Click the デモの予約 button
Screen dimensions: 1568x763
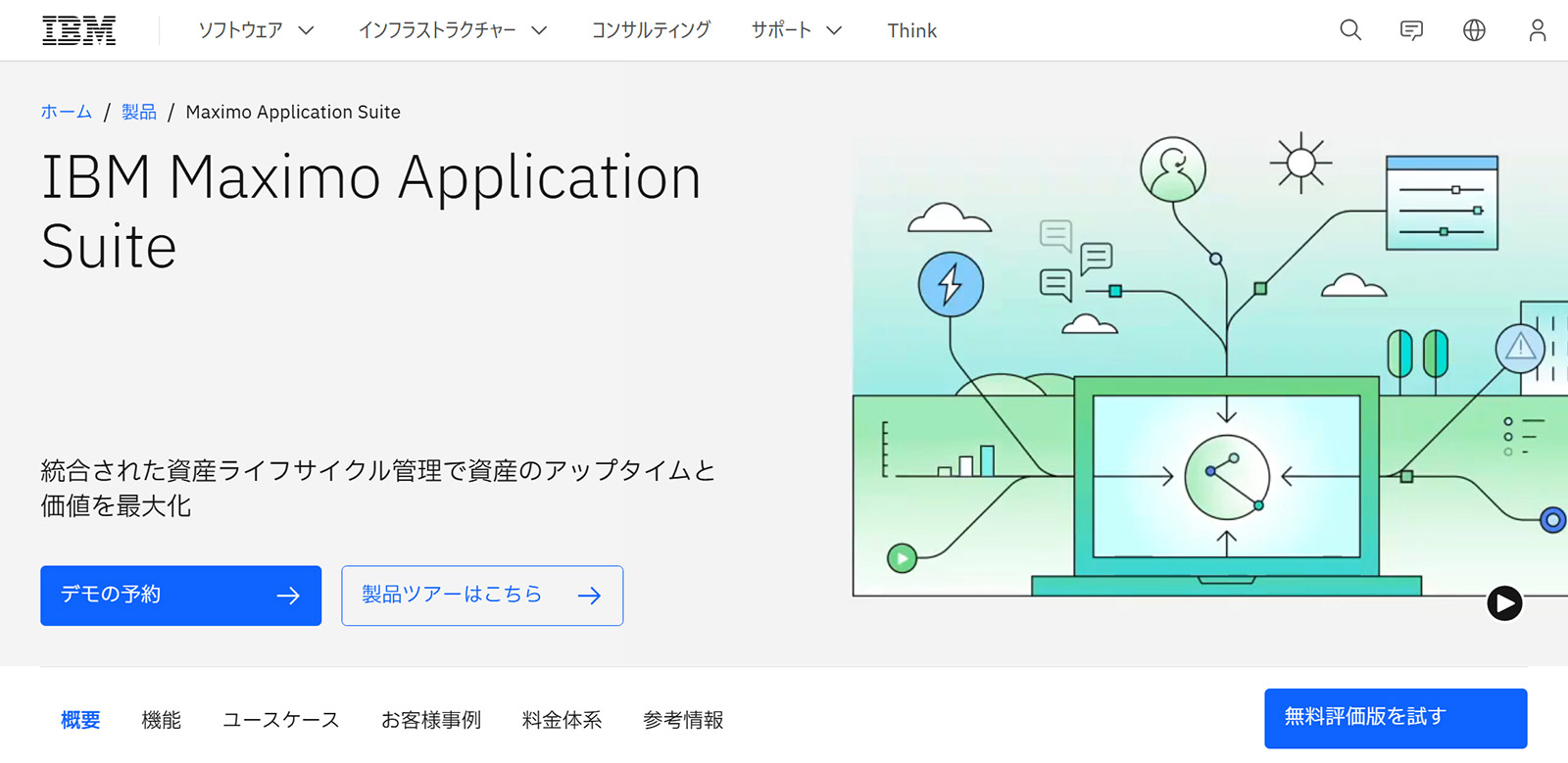pyautogui.click(x=180, y=596)
